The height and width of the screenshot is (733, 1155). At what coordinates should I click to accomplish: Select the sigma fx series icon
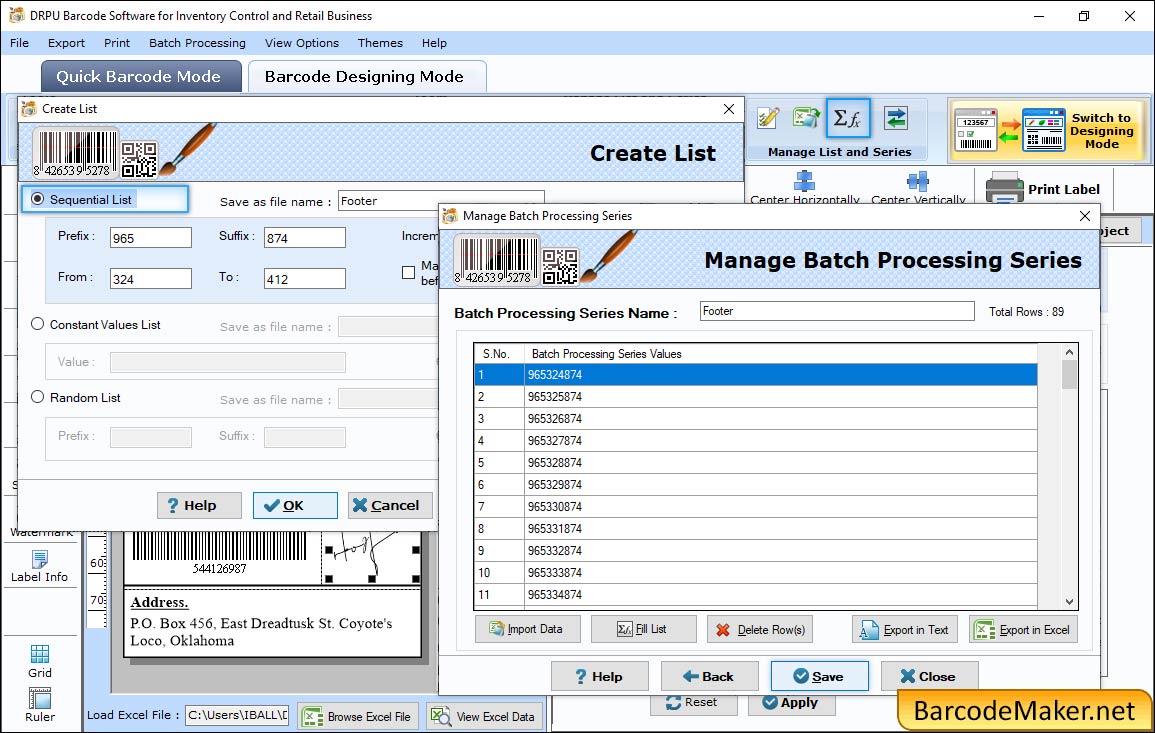[847, 118]
